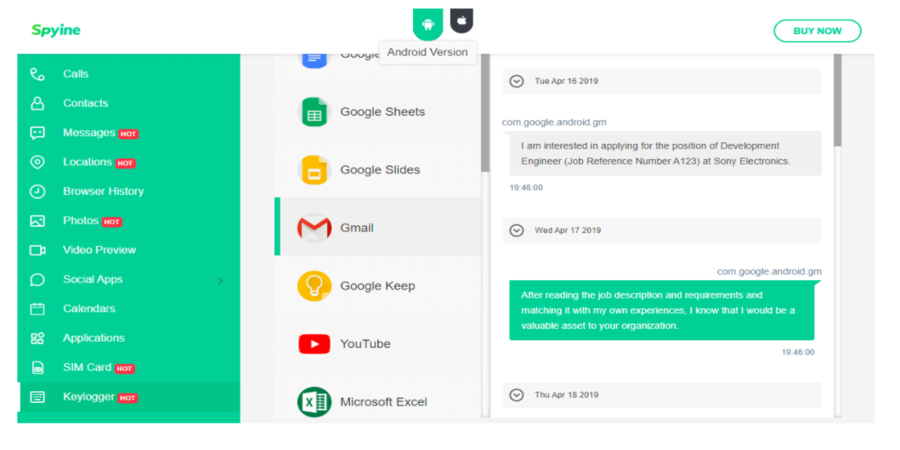This screenshot has height=450, width=900.
Task: Select the Keylogger menu item
Action: [x=129, y=397]
